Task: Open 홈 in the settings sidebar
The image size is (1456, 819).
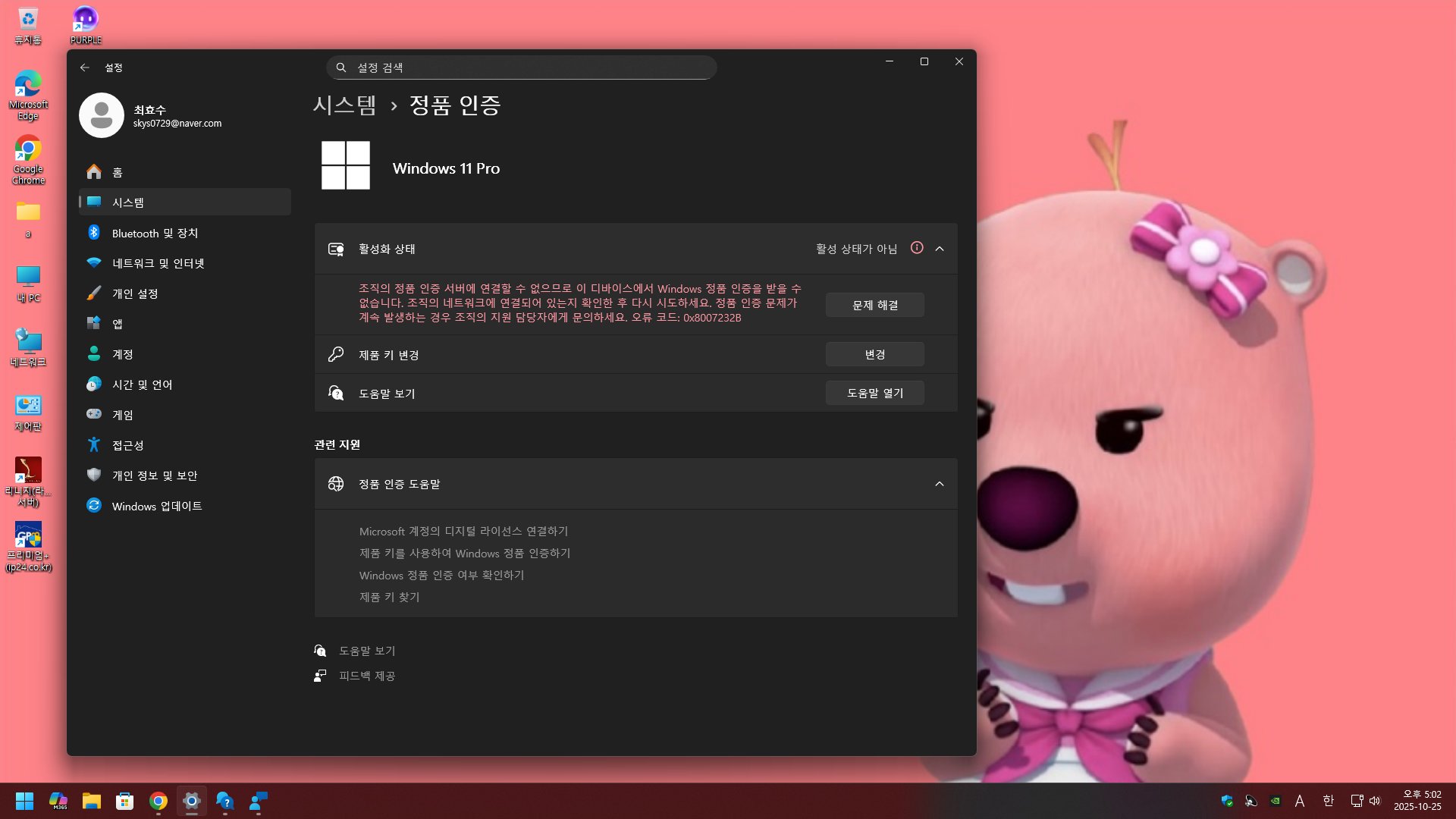Action: coord(185,172)
